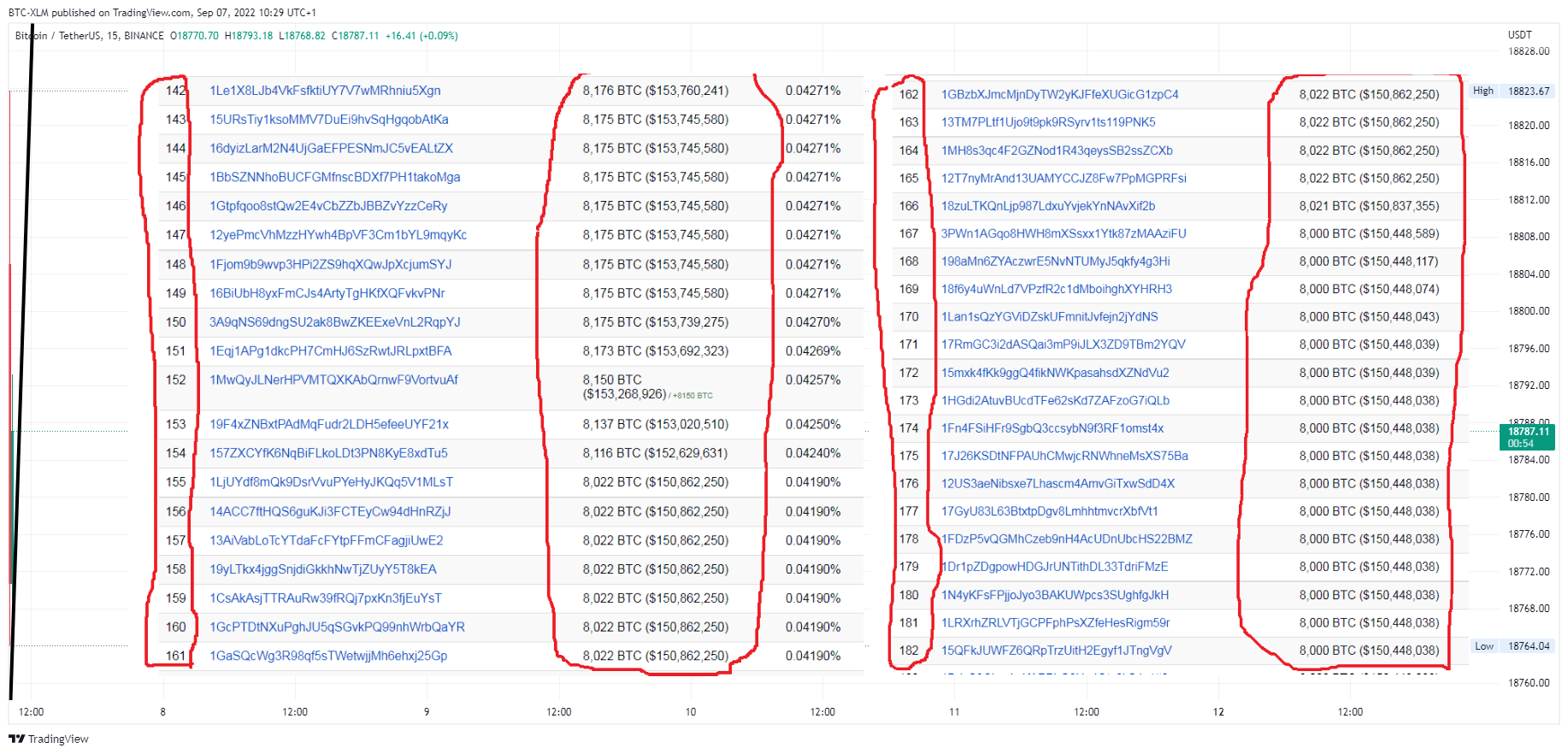
Task: Open address 17RmGC3i2dASQai3mP9iJLX3ZD9TBm2YQV
Action: click(1063, 345)
